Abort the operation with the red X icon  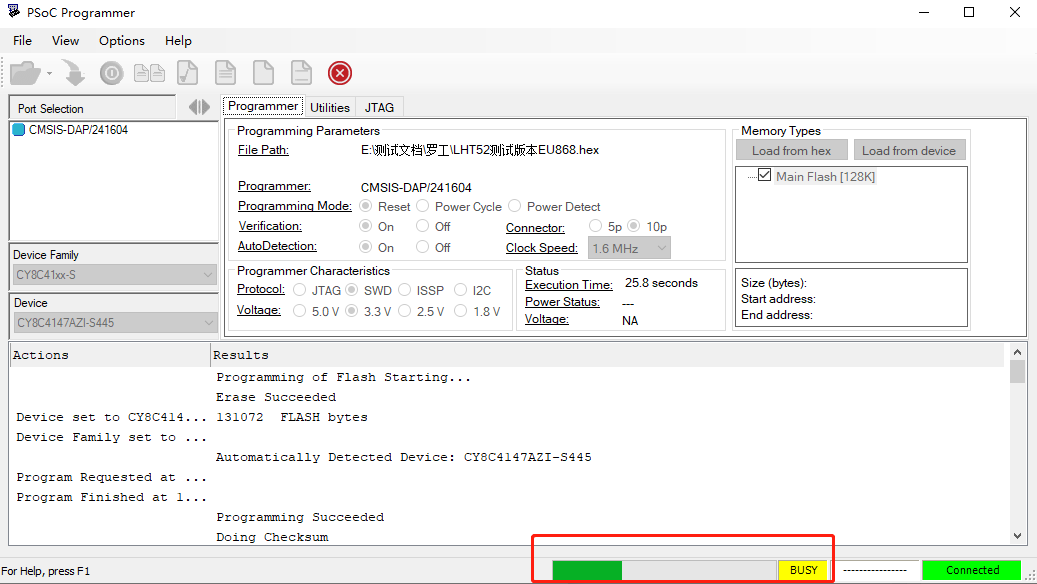coord(340,73)
